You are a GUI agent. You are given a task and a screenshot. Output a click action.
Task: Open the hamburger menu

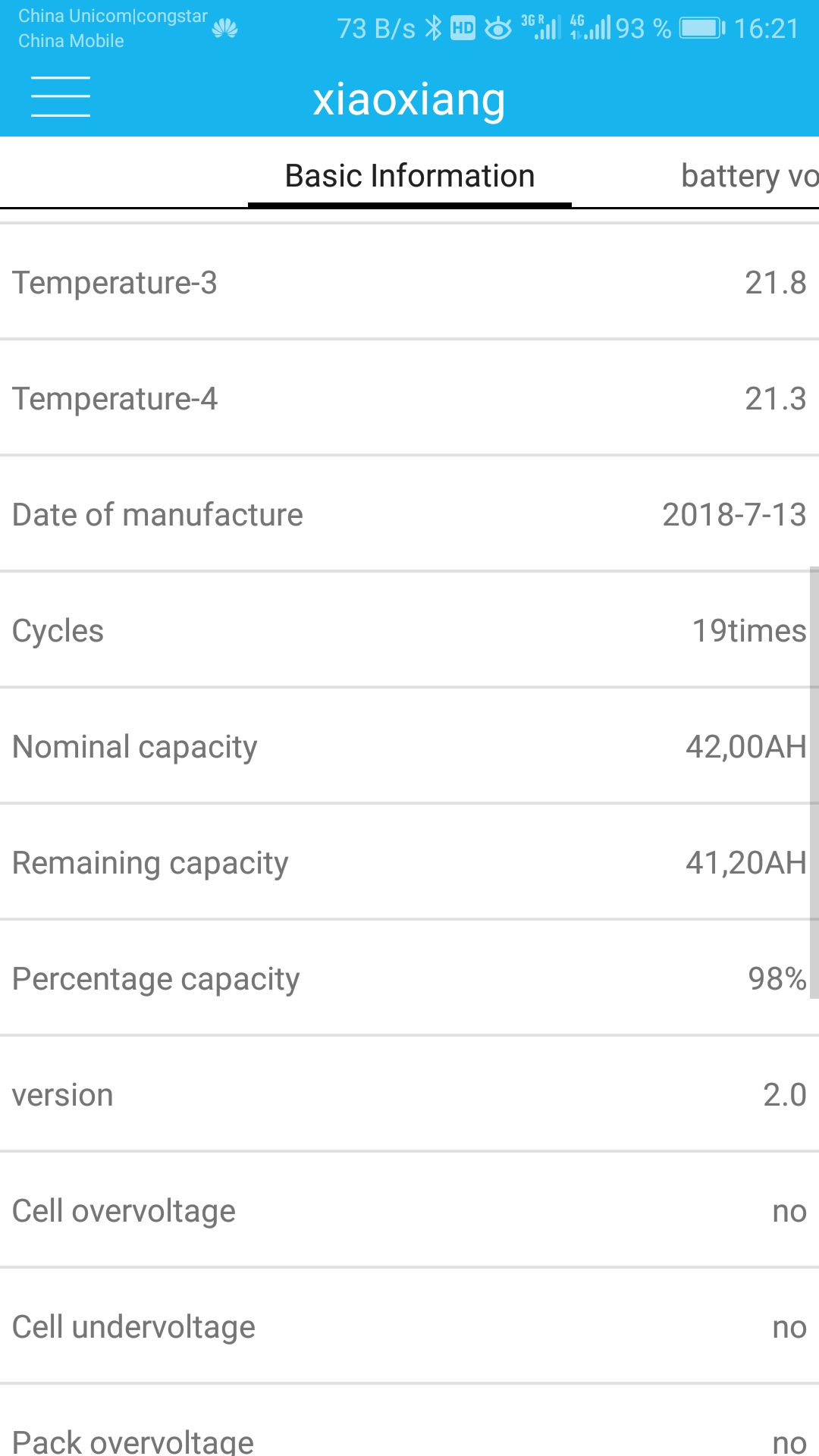pyautogui.click(x=61, y=97)
